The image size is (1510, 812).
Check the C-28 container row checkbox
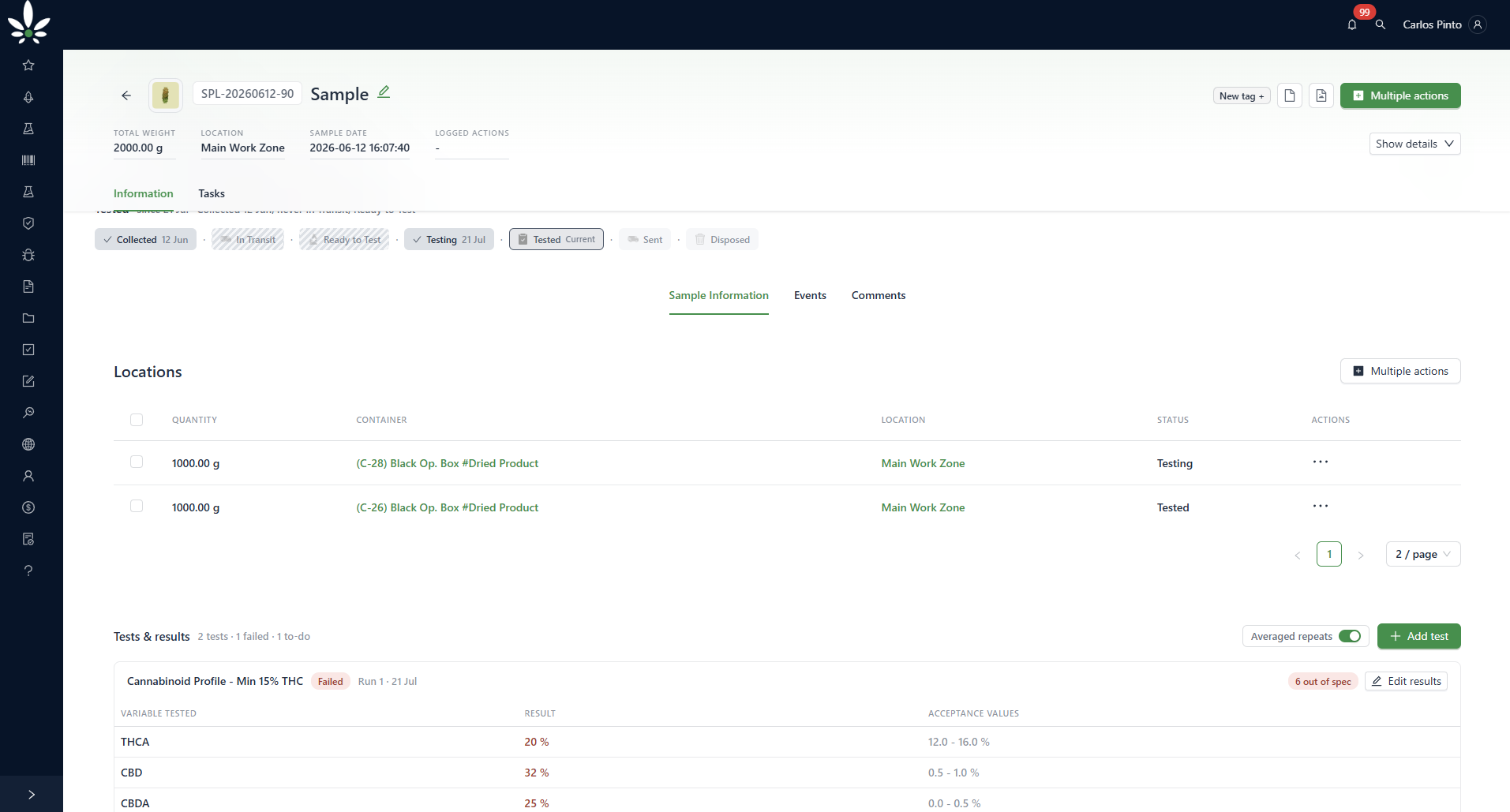point(137,462)
